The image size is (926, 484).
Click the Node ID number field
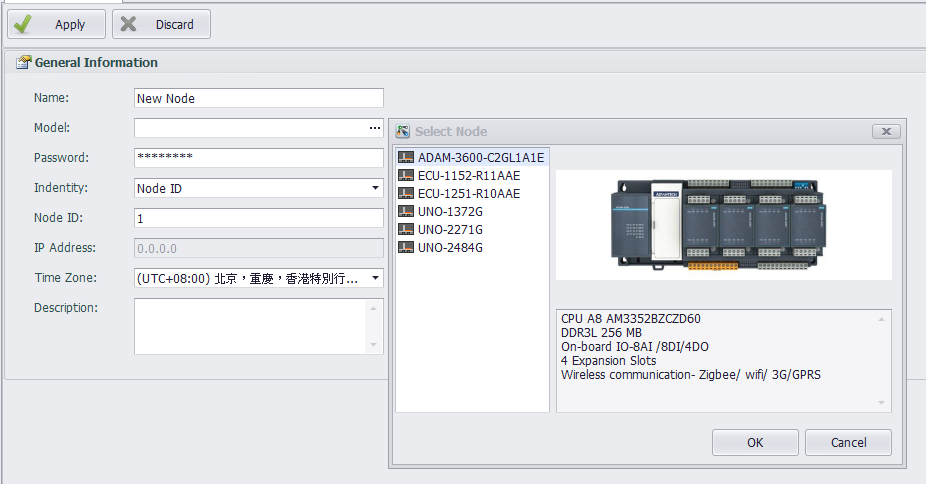pos(258,218)
